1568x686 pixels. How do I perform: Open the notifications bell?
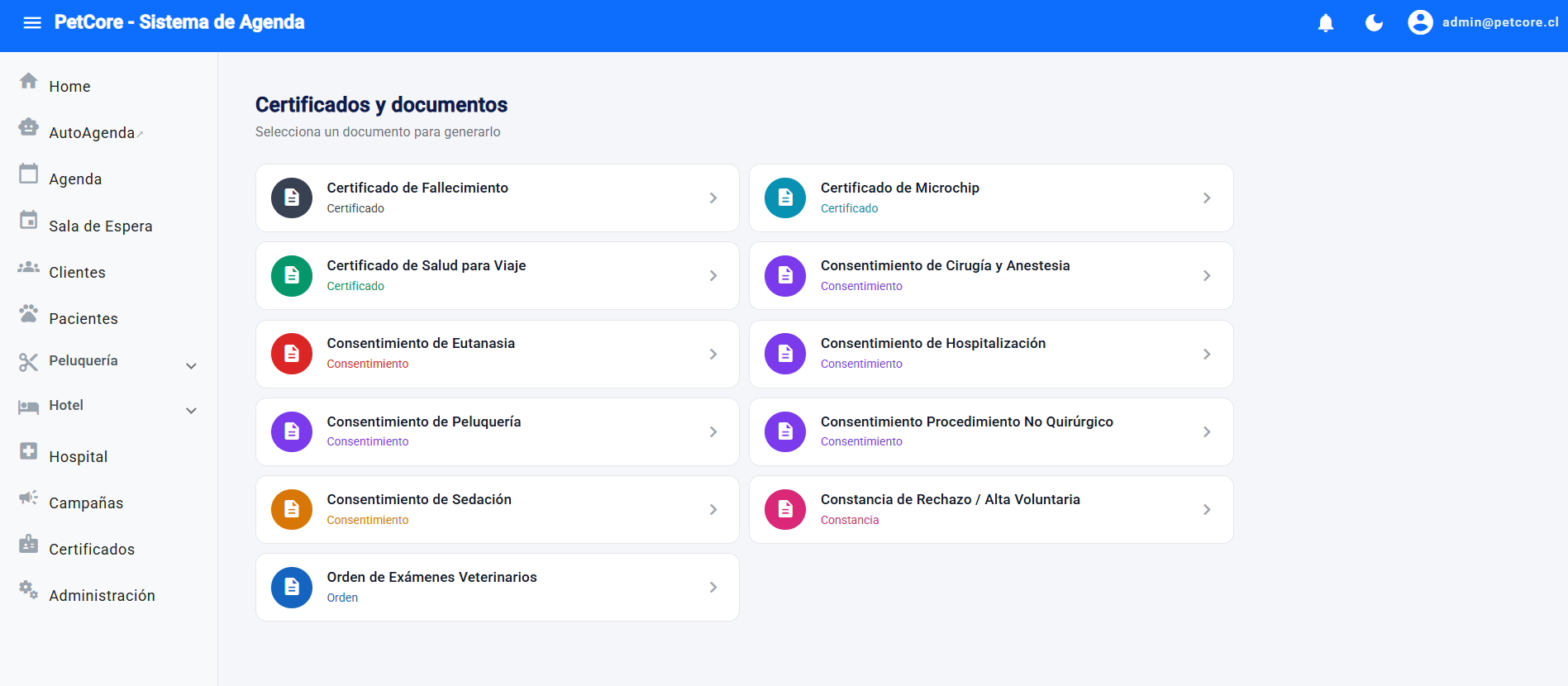point(1326,22)
